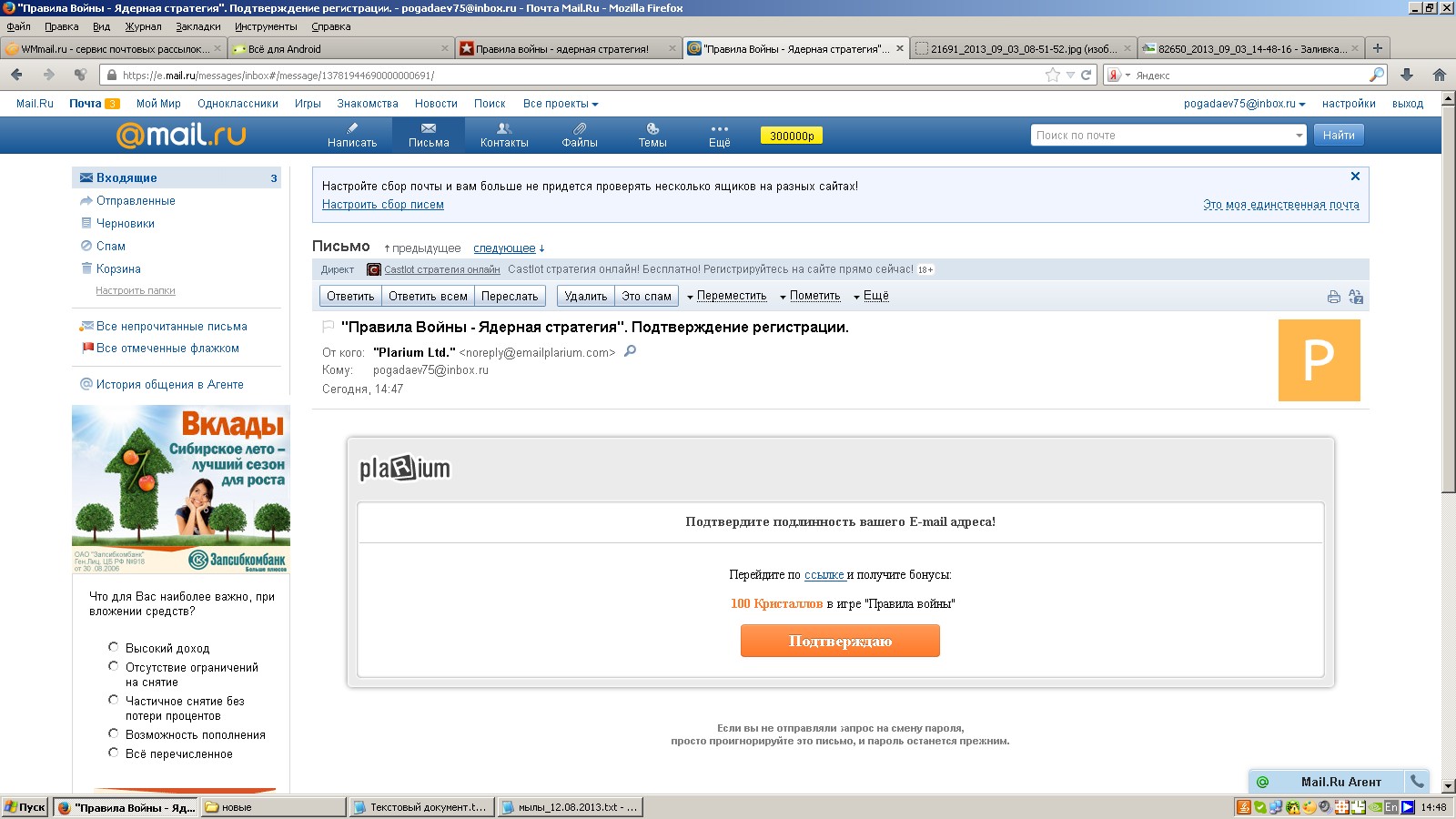Click the Castlot ad icon

pos(373,269)
